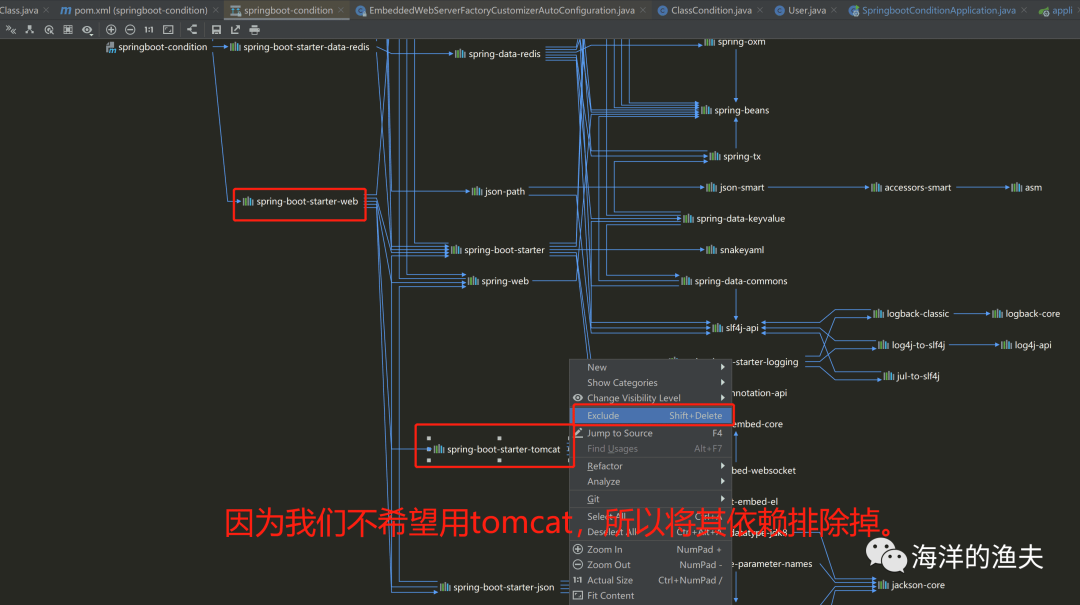
Task: Choose Actual Size from context menu
Action: click(650, 580)
